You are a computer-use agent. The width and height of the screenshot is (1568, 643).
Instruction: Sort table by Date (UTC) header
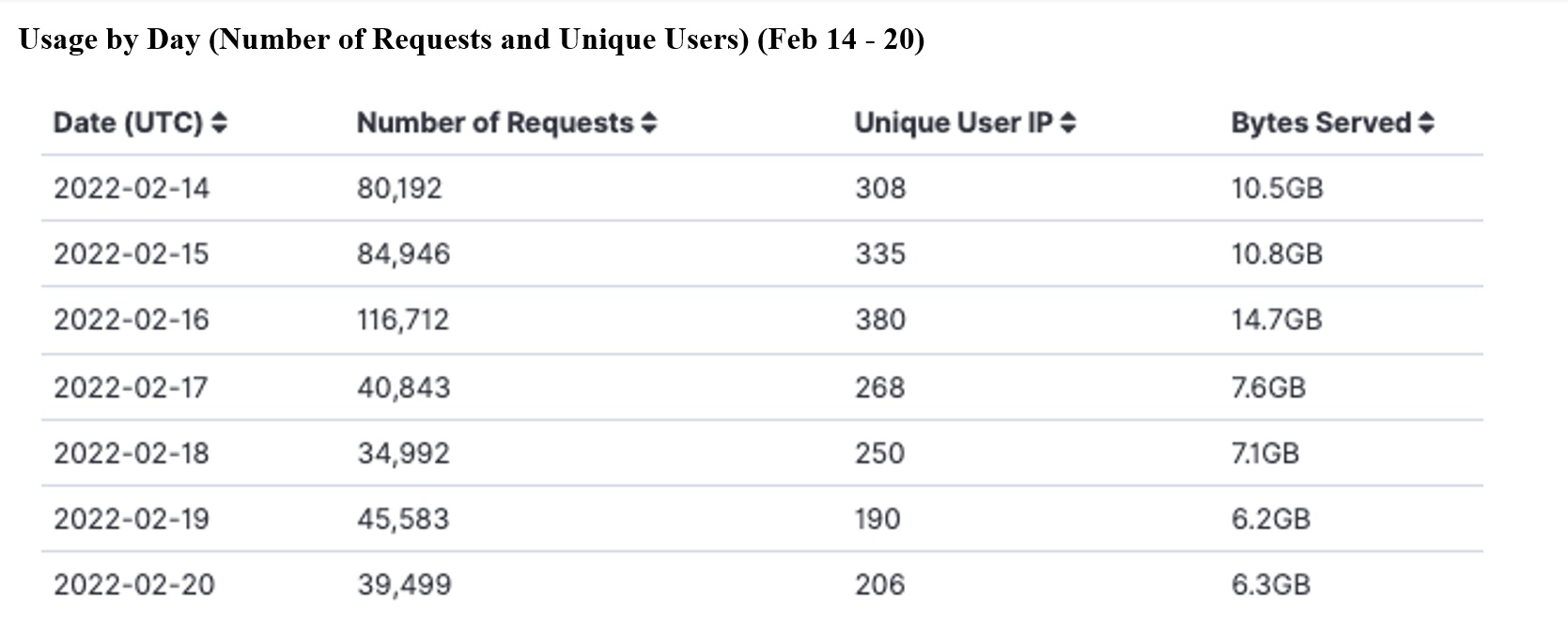point(128,123)
